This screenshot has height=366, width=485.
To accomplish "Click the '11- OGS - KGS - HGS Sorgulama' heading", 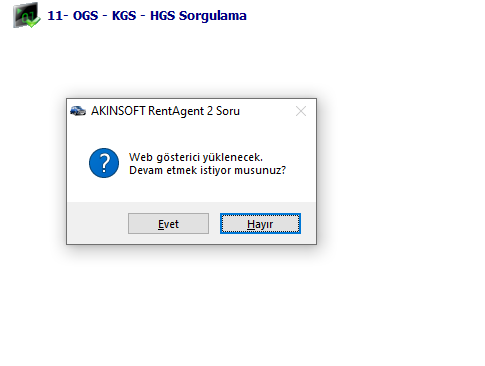I will tap(147, 16).
